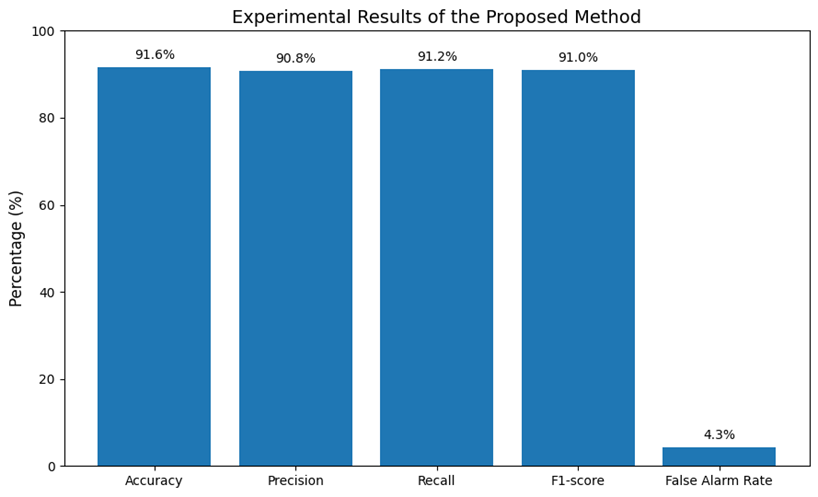Click the 90.8% value label

(295, 59)
